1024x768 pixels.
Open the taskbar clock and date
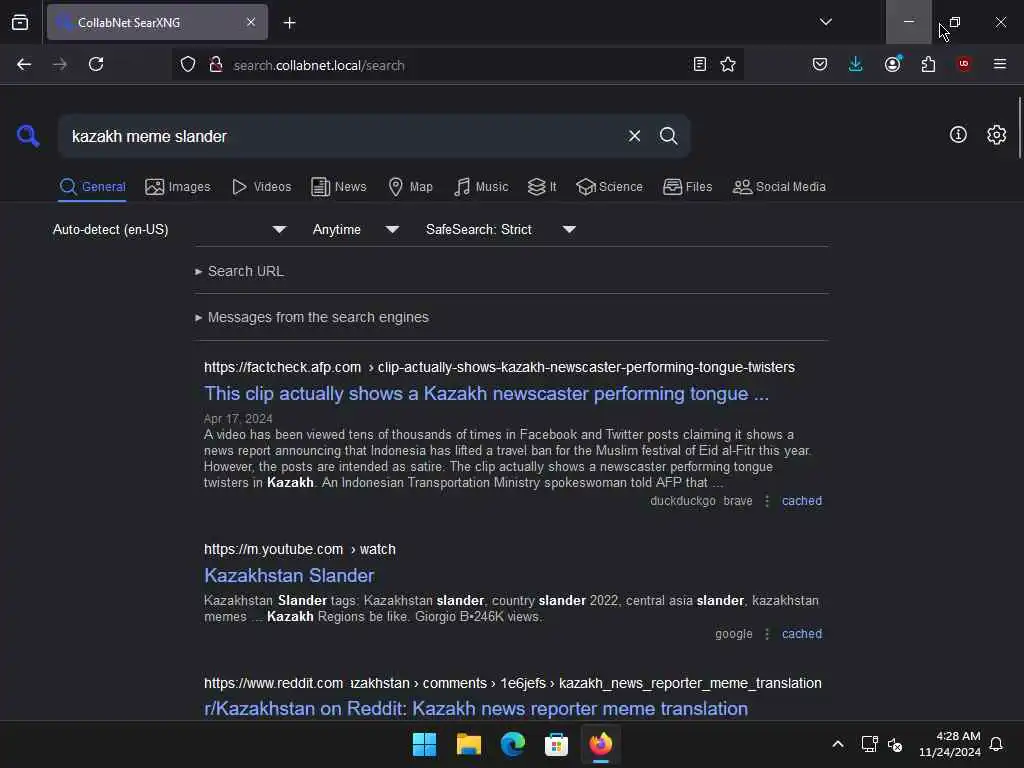click(x=950, y=744)
